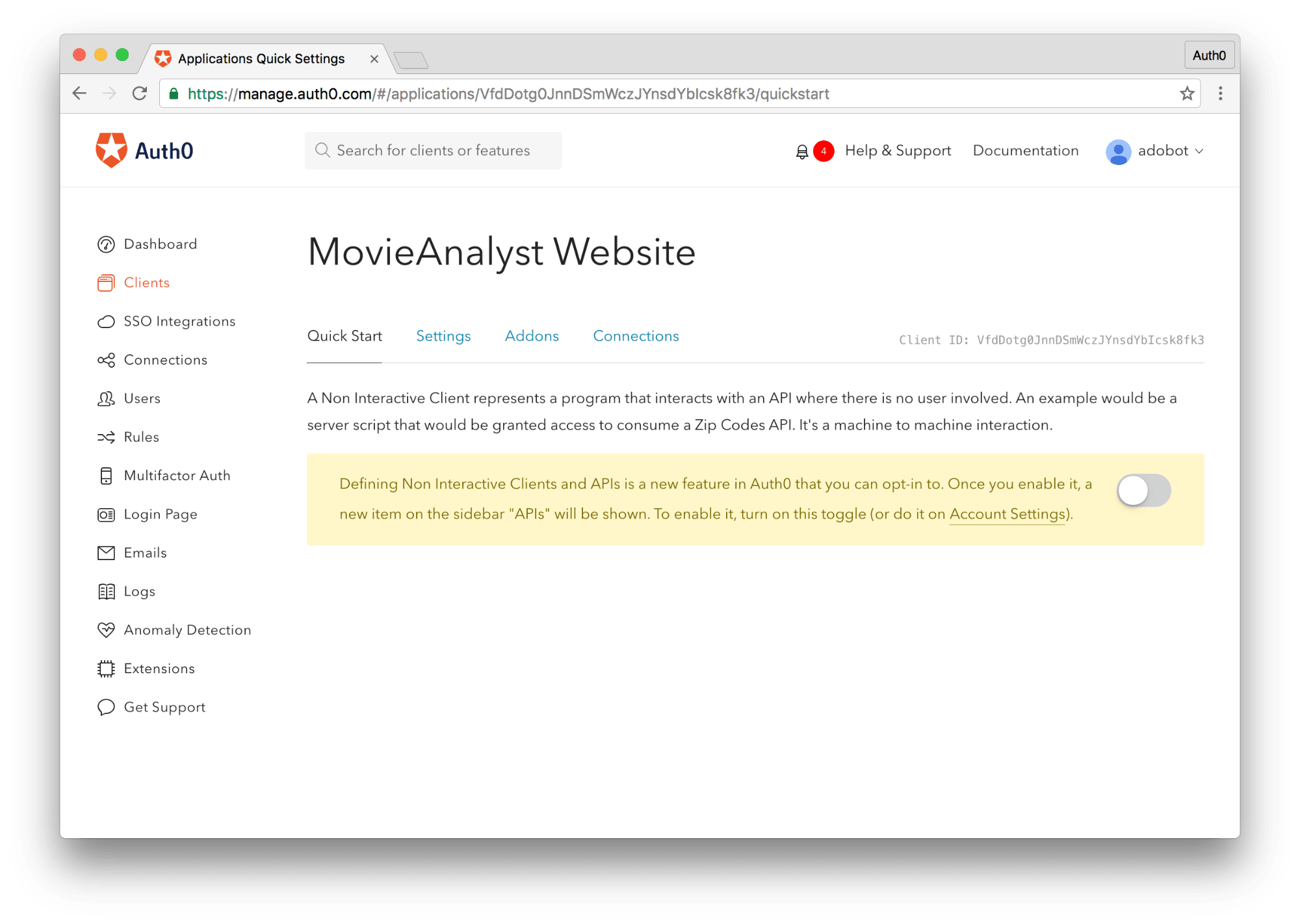Click the secure padlock icon in address bar
The image size is (1300, 924).
174,94
